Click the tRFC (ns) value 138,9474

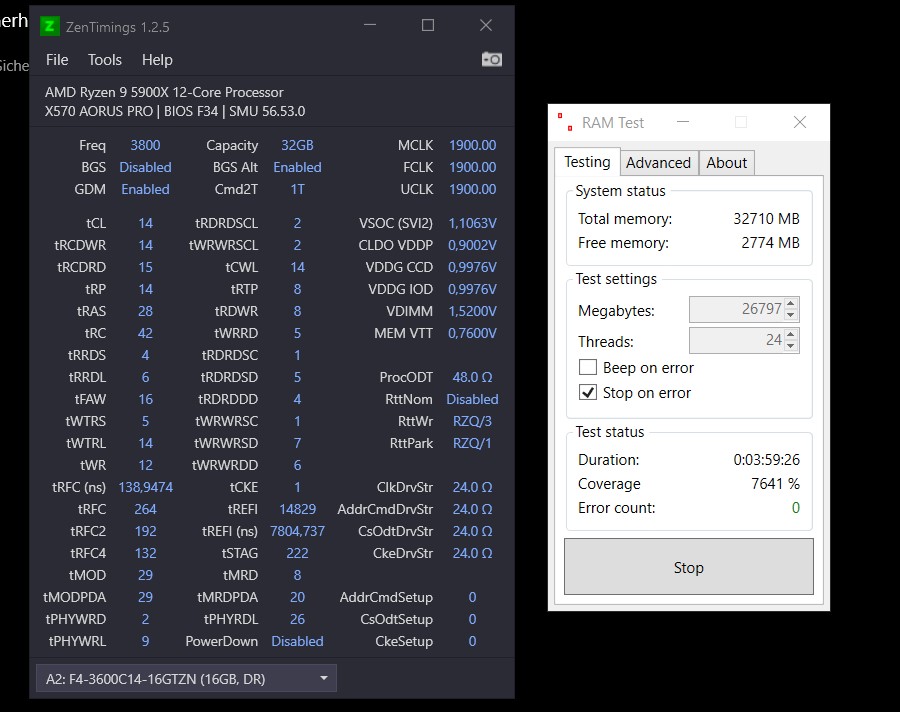tap(145, 487)
